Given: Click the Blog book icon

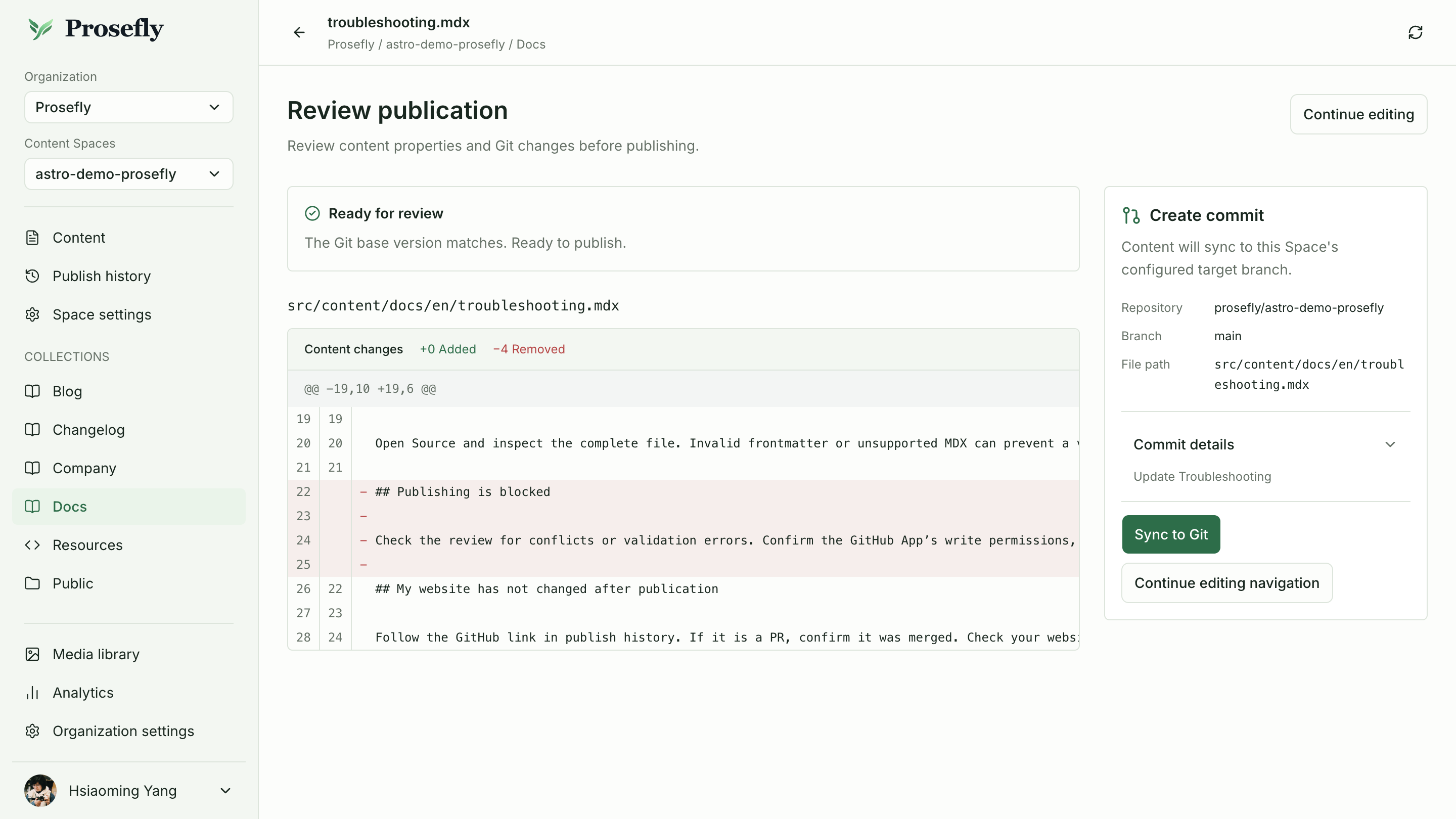Looking at the screenshot, I should 32,391.
